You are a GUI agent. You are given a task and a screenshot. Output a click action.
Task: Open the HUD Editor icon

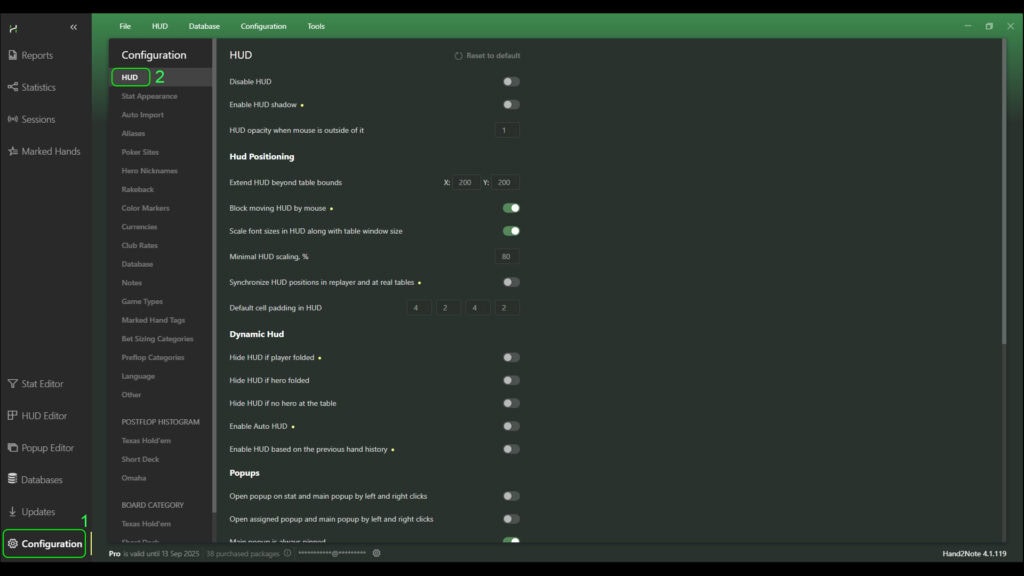pos(13,416)
